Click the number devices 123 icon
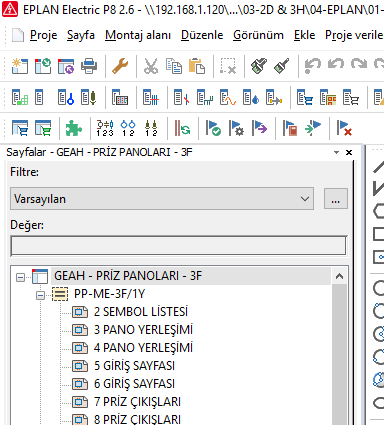The height and width of the screenshot is (425, 384). click(x=105, y=128)
